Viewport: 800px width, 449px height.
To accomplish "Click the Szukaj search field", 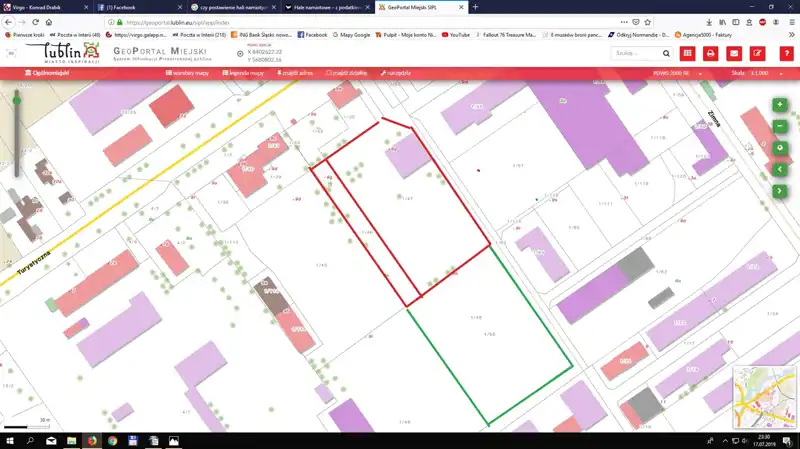I will click(637, 53).
